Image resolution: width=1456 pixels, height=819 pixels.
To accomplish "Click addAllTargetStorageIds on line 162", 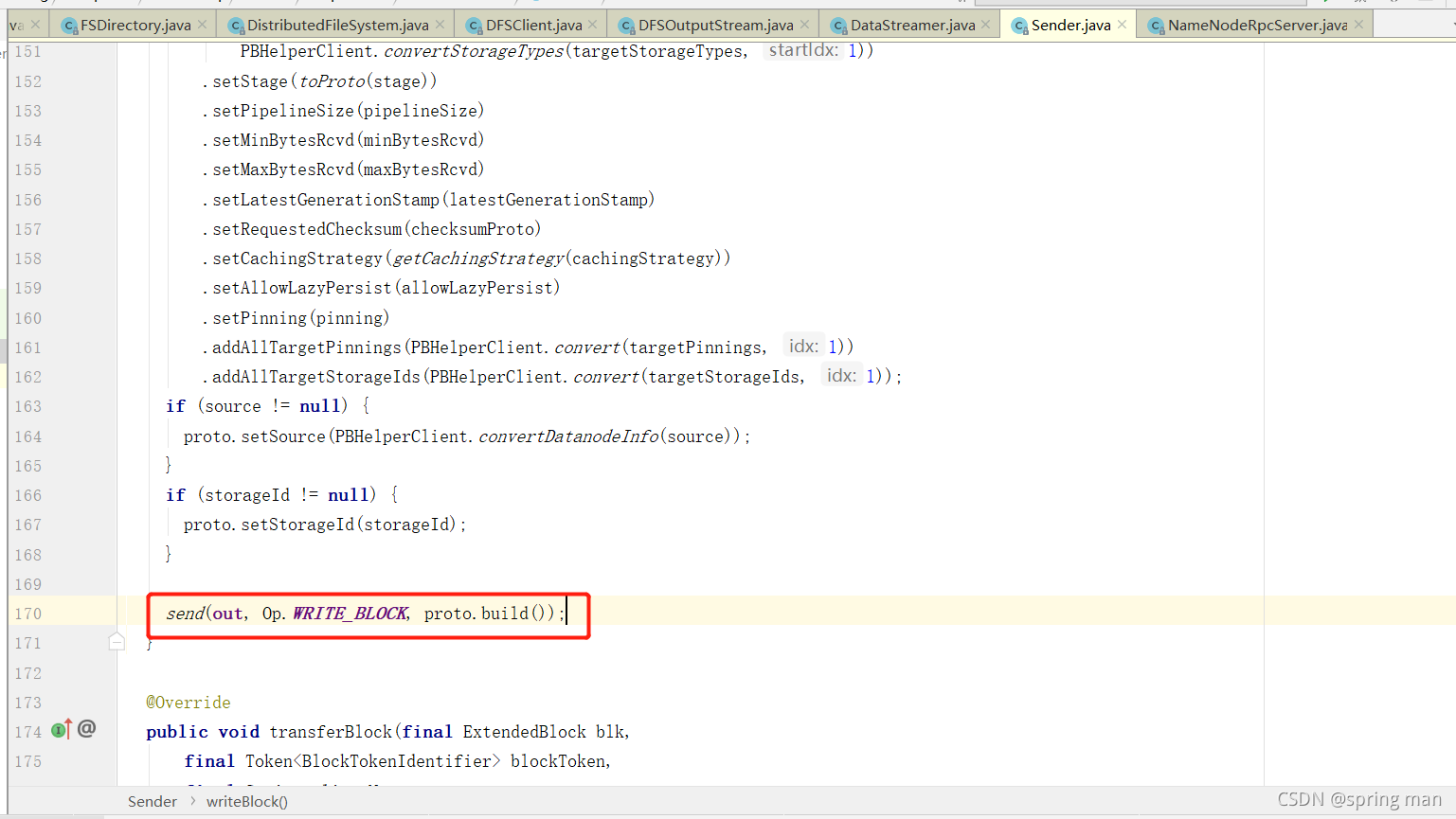I will pyautogui.click(x=316, y=377).
